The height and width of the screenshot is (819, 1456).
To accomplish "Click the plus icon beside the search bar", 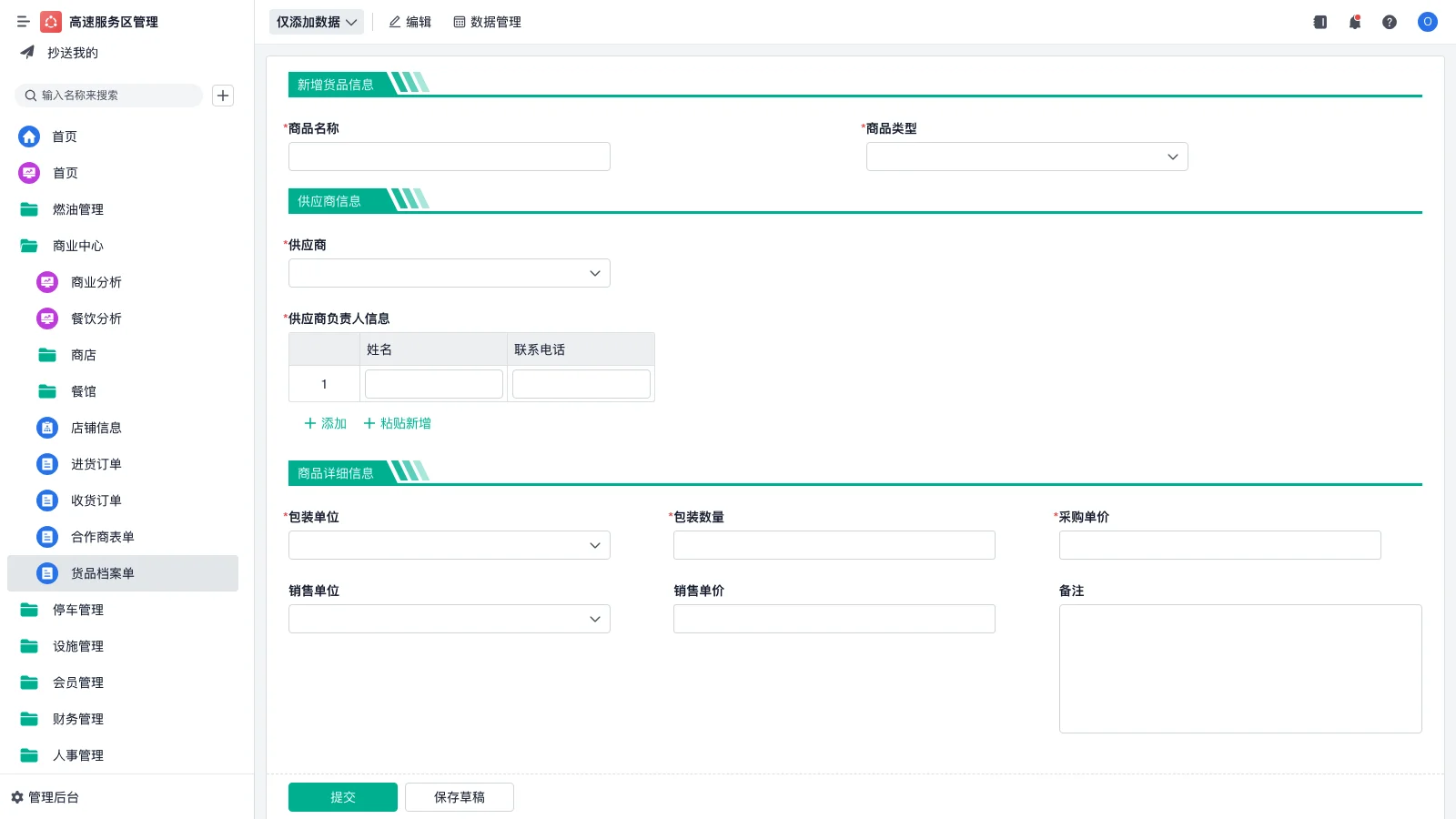I will [223, 96].
